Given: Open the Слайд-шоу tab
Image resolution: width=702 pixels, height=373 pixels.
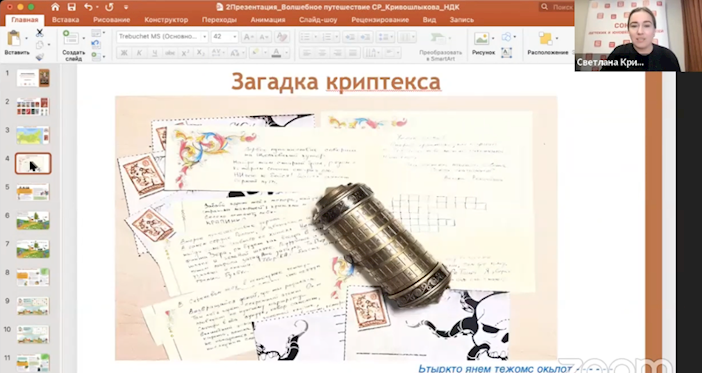Looking at the screenshot, I should 318,20.
